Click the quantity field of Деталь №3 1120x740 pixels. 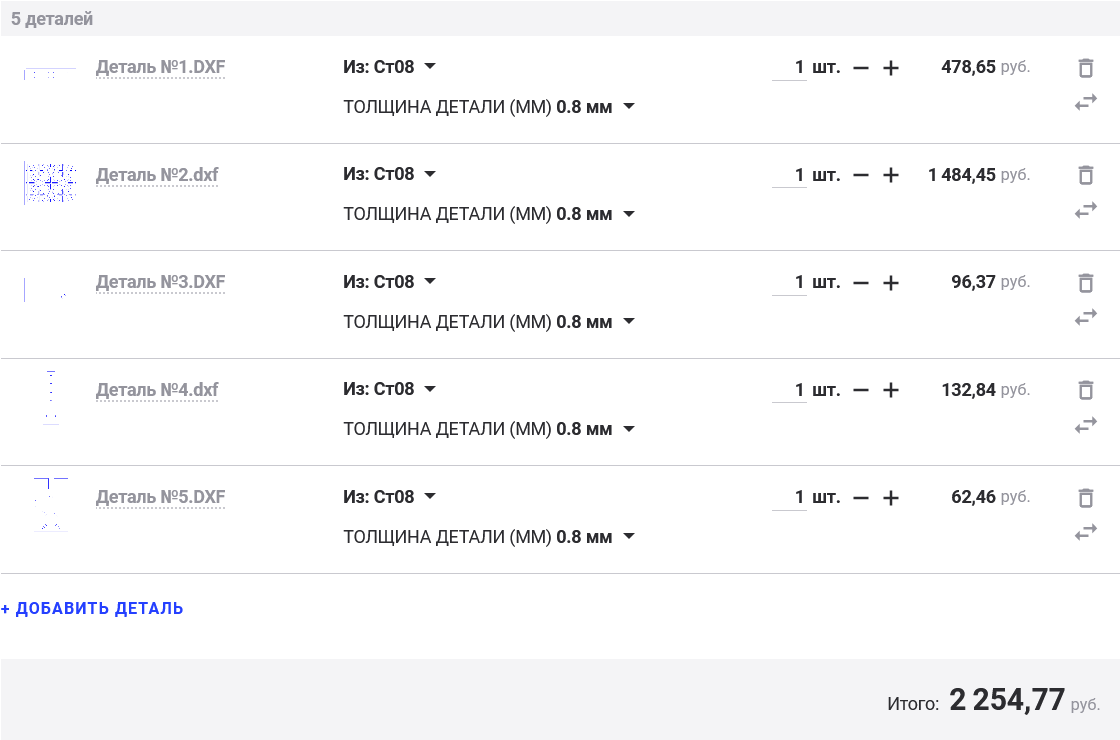coord(789,283)
